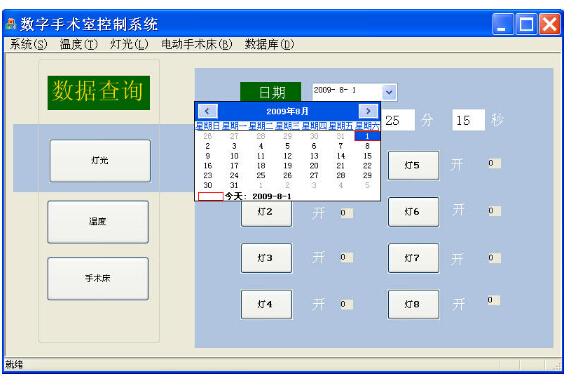Go to previous month in calendar
Image resolution: width=566 pixels, height=385 pixels.
(208, 111)
